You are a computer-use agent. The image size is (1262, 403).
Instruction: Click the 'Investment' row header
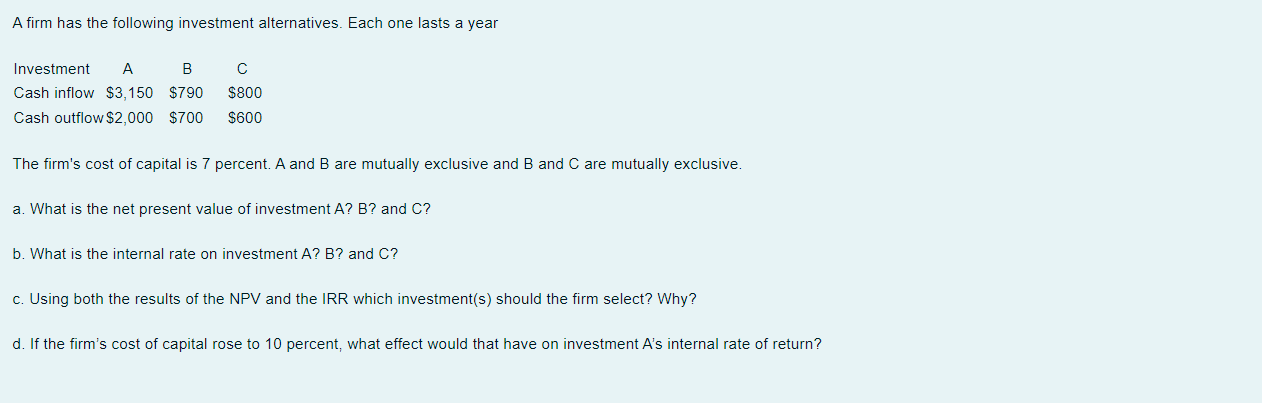[x=51, y=69]
